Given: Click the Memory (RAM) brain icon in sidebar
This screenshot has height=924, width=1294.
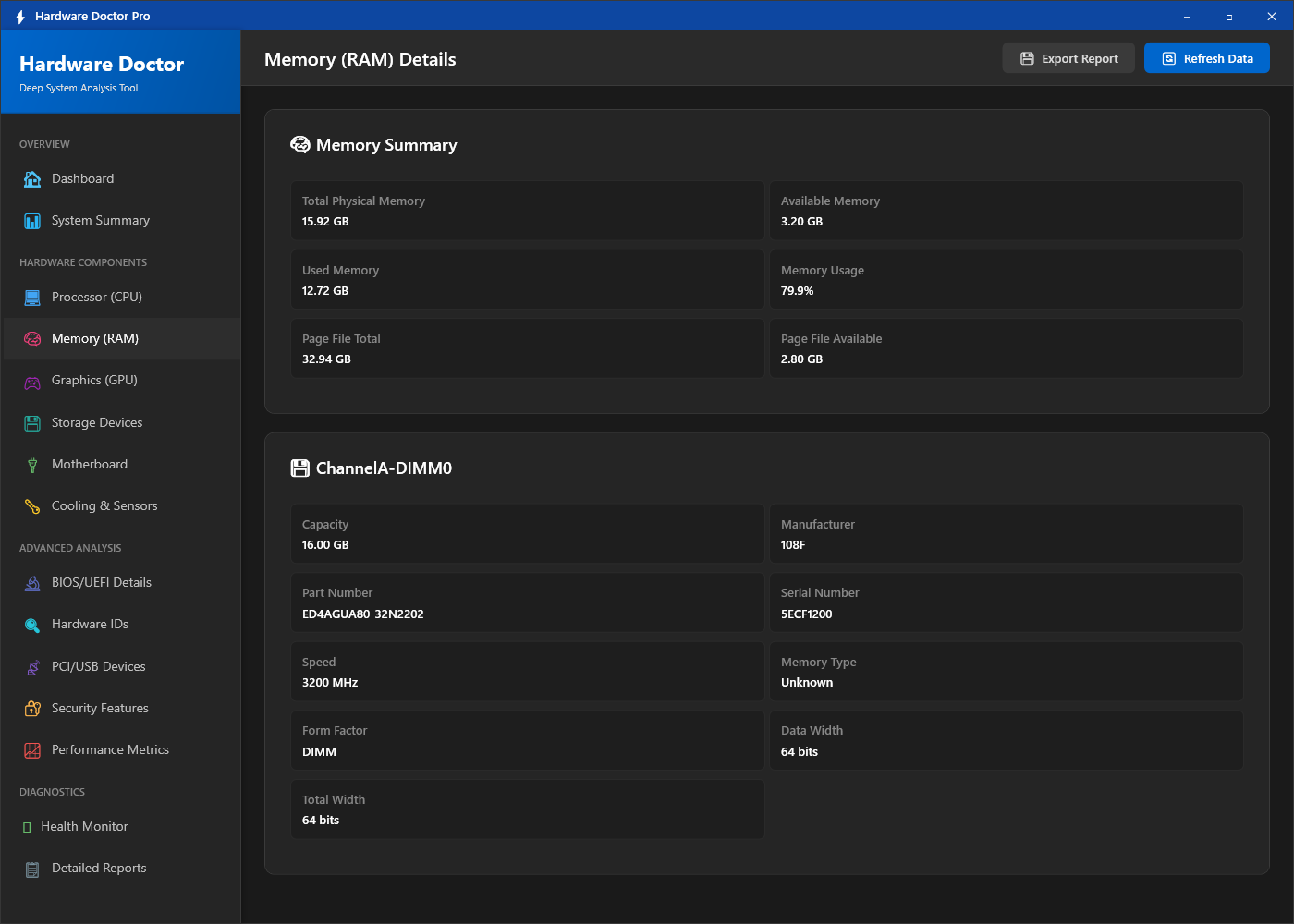Looking at the screenshot, I should click(32, 339).
